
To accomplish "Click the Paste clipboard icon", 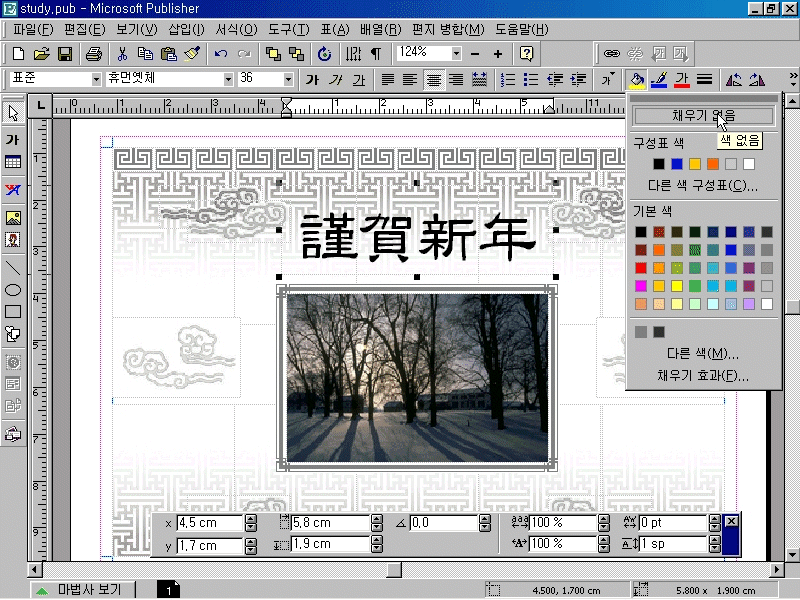I will point(168,54).
